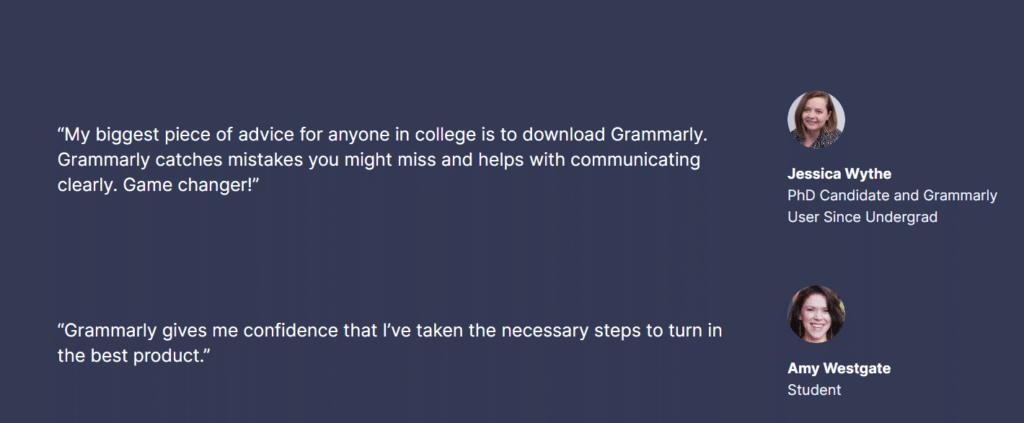Select the name Jessica Wythe
This screenshot has width=1024, height=423.
[839, 174]
